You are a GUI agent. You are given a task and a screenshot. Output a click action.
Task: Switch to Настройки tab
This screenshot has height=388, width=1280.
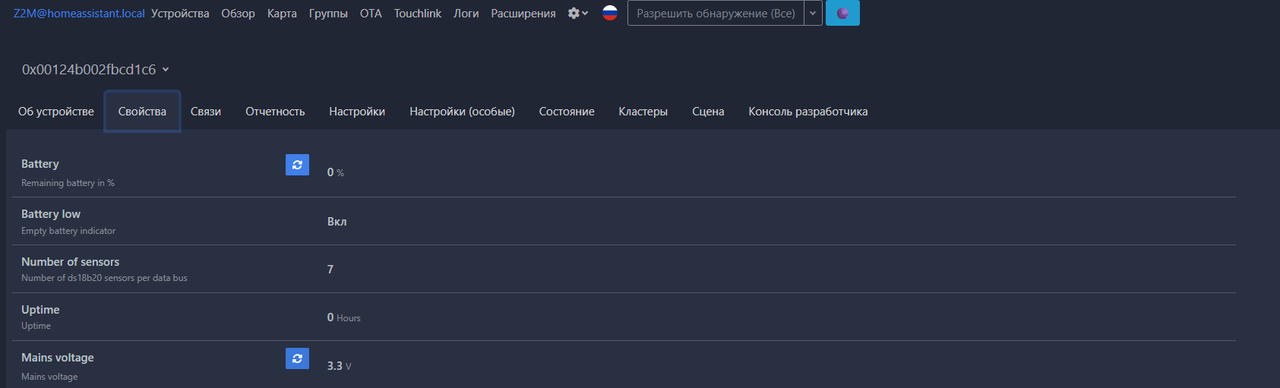[357, 112]
